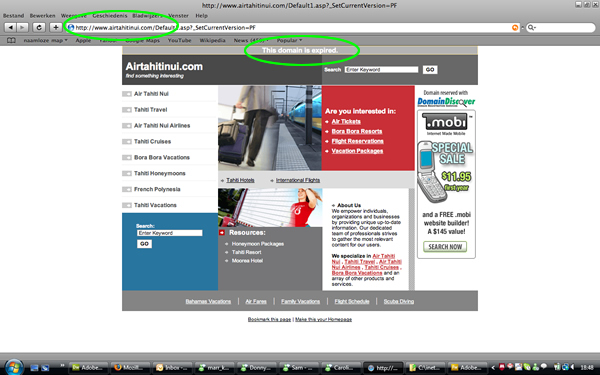
Task: Open the Windows Start orb
Action: pyautogui.click(x=13, y=367)
